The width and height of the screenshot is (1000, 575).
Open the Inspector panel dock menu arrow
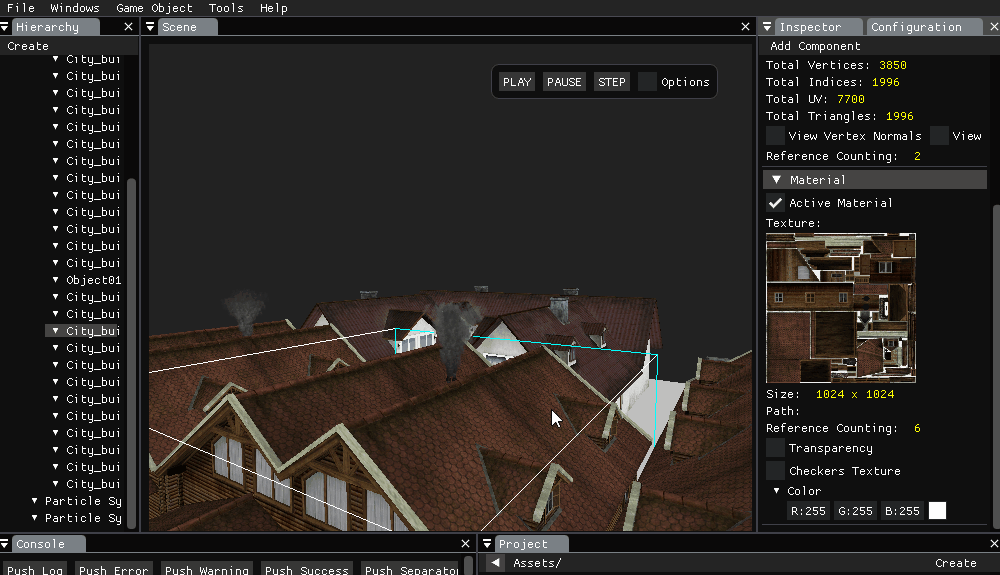coord(768,27)
